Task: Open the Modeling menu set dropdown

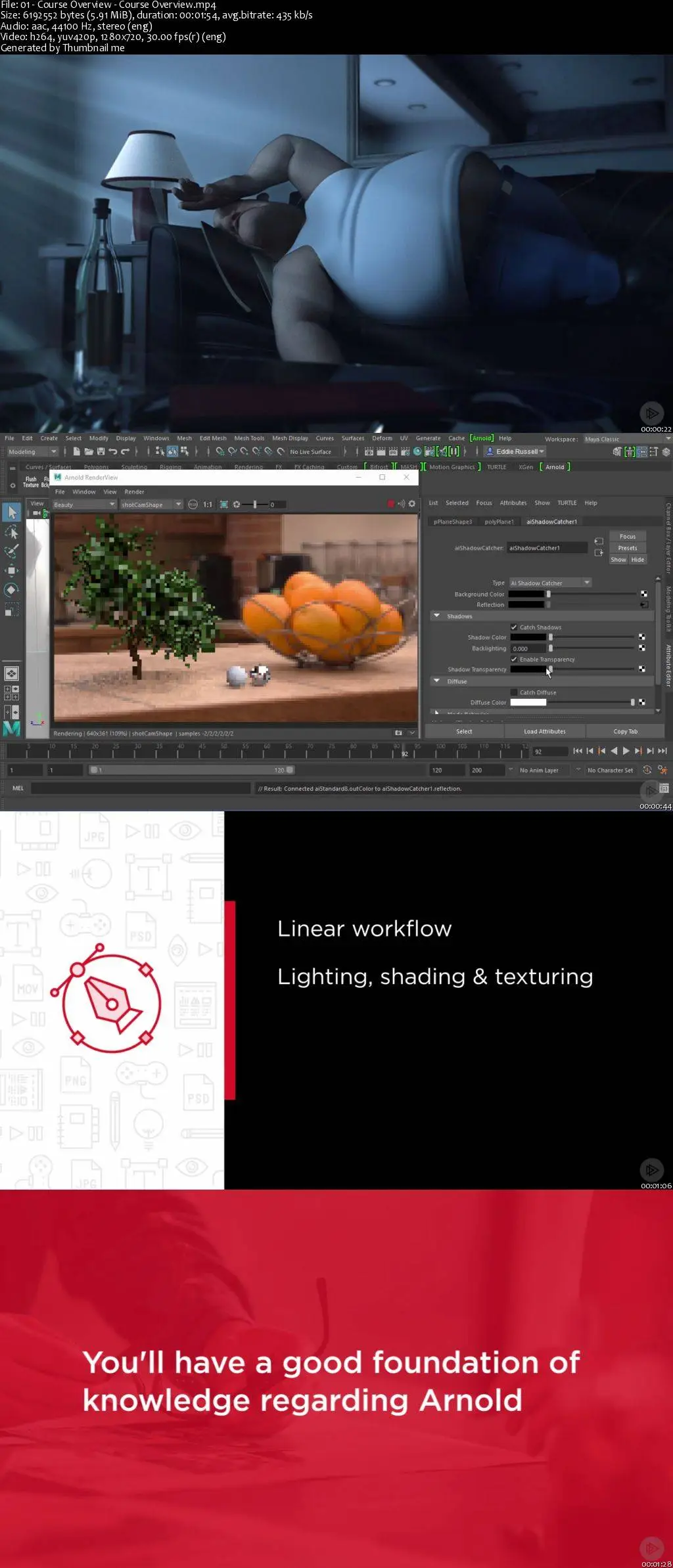Action: click(32, 452)
